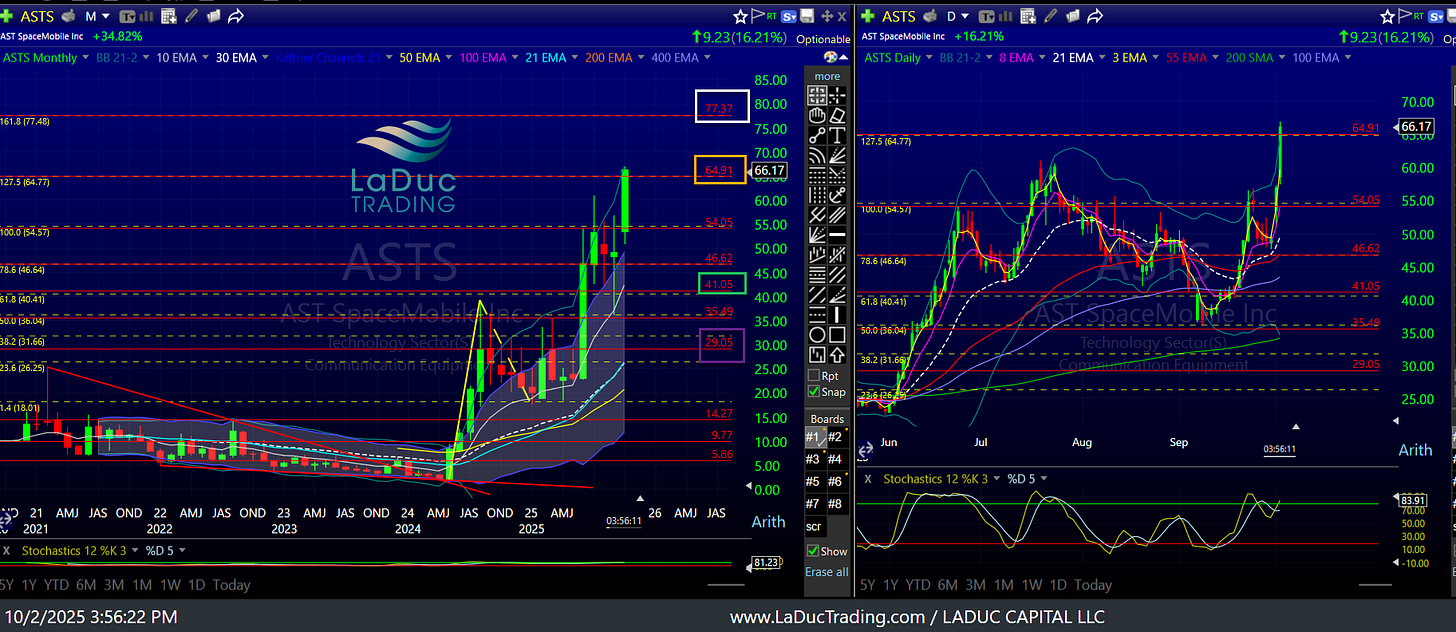The image size is (1456, 632).
Task: Click more above the drawing tools
Action: click(x=827, y=76)
